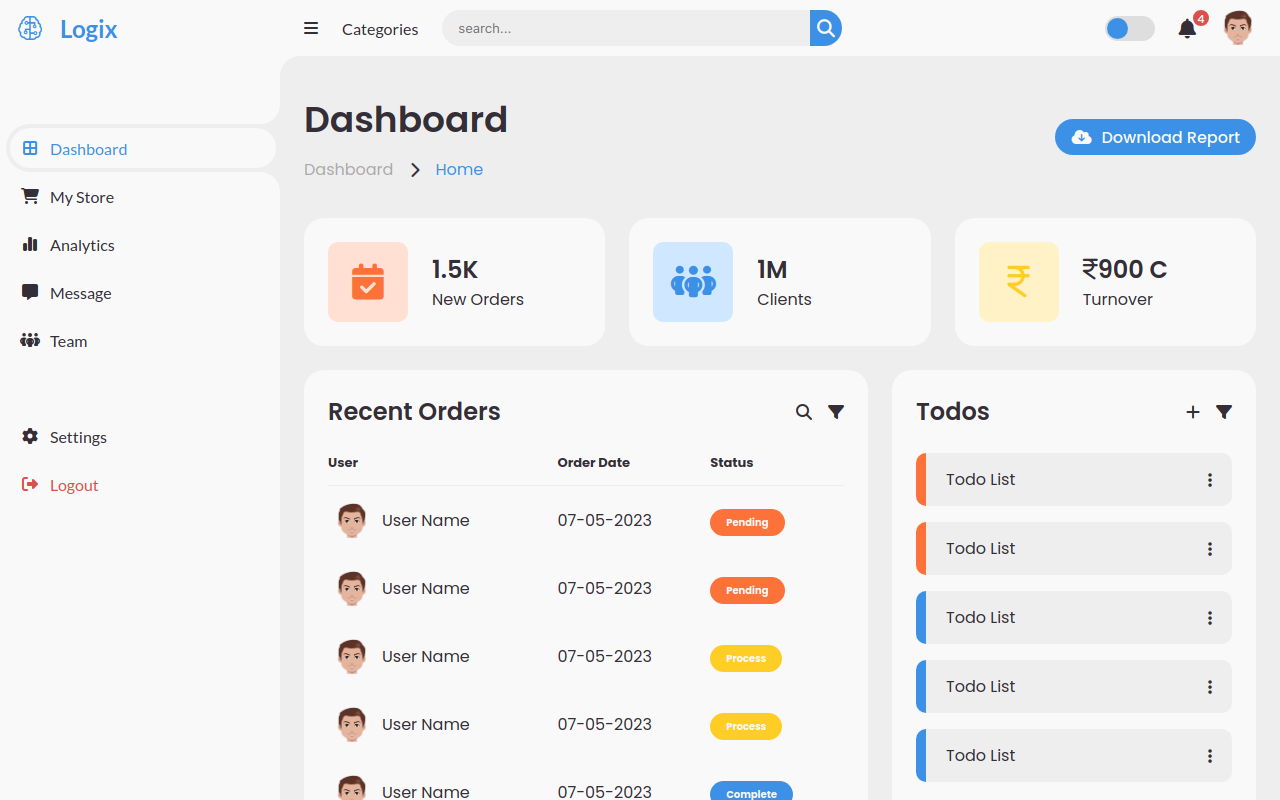This screenshot has height=800, width=1280.
Task: Toggle the dark mode switch
Action: tap(1129, 29)
